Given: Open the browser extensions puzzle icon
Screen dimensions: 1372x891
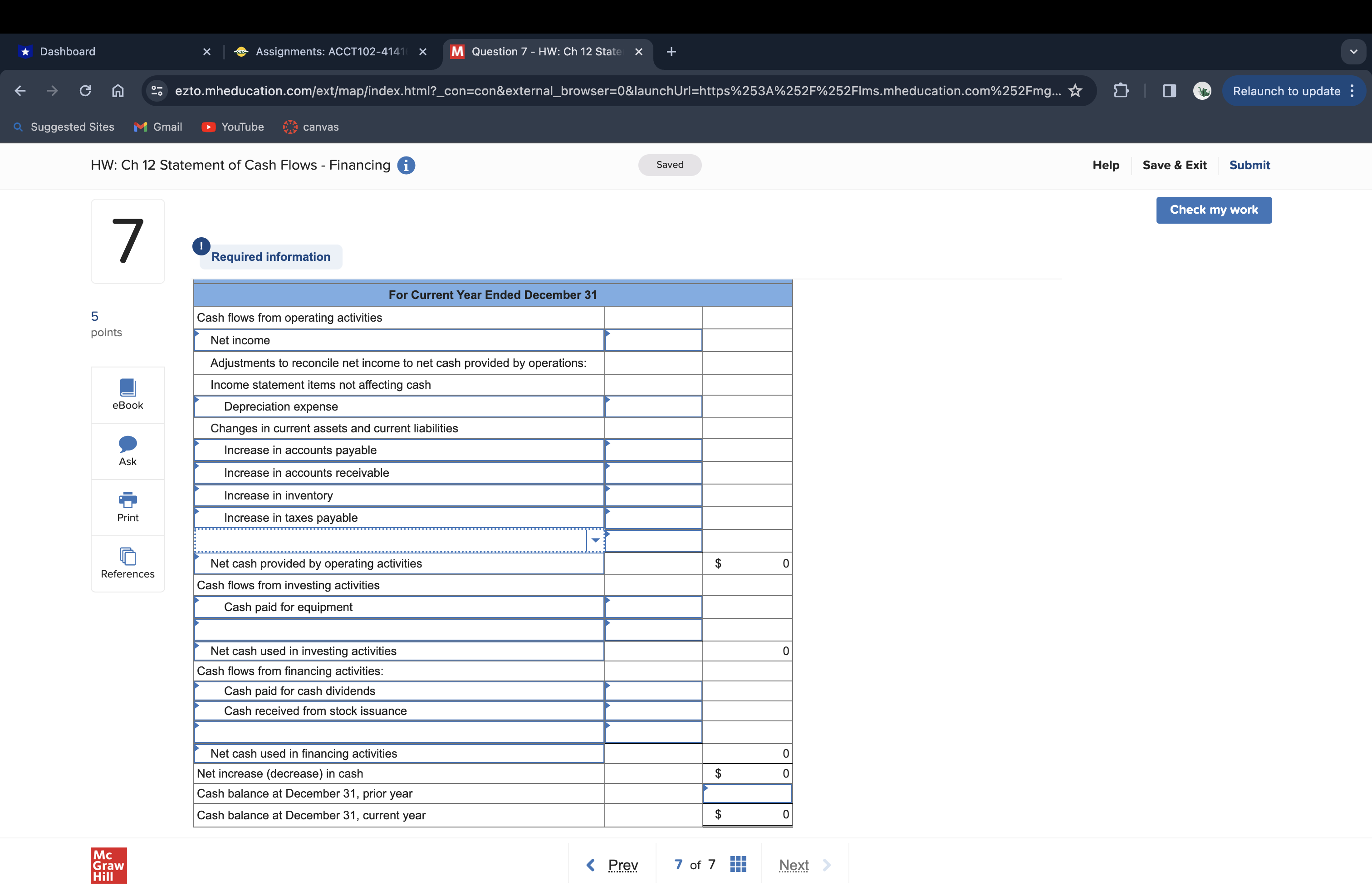Looking at the screenshot, I should pos(1121,90).
